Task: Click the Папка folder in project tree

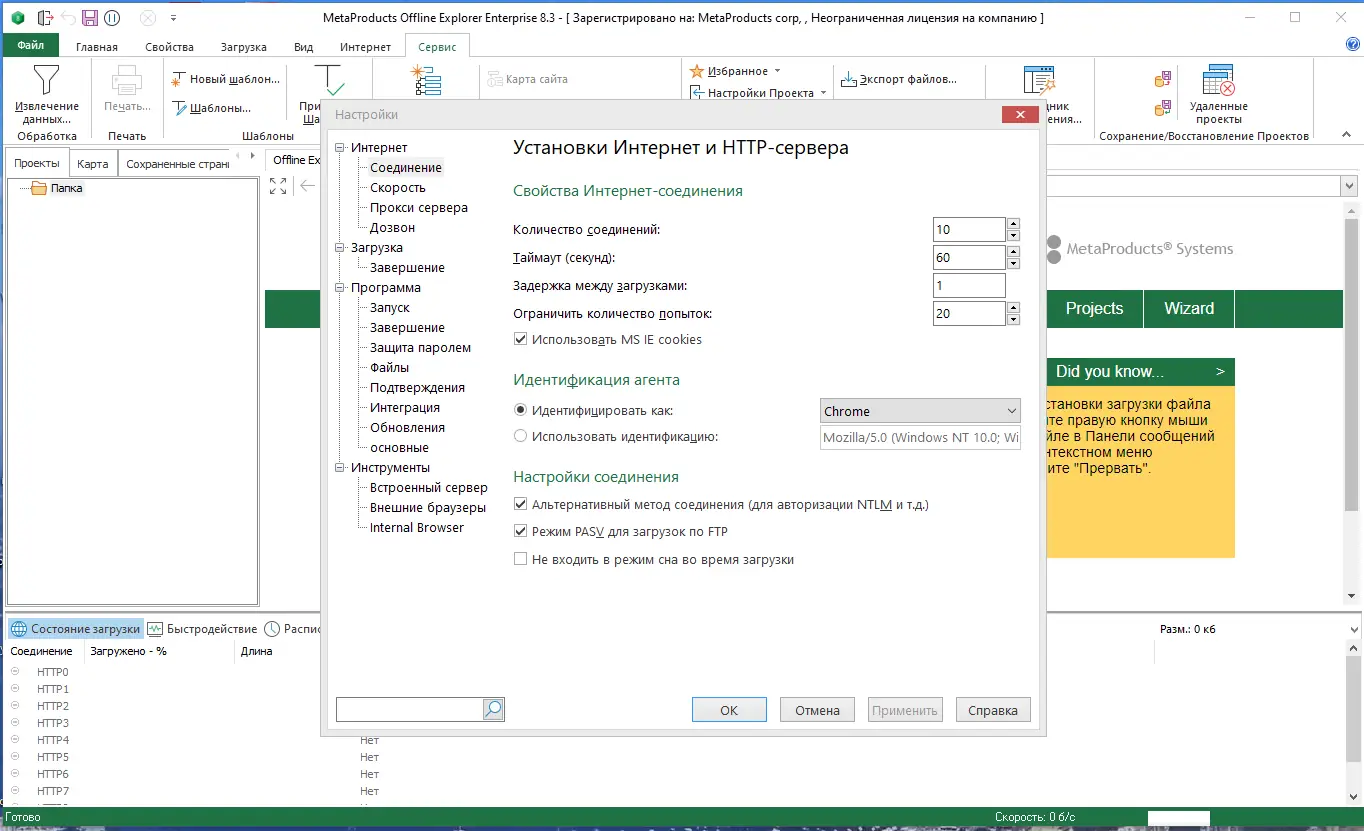Action: [x=57, y=188]
